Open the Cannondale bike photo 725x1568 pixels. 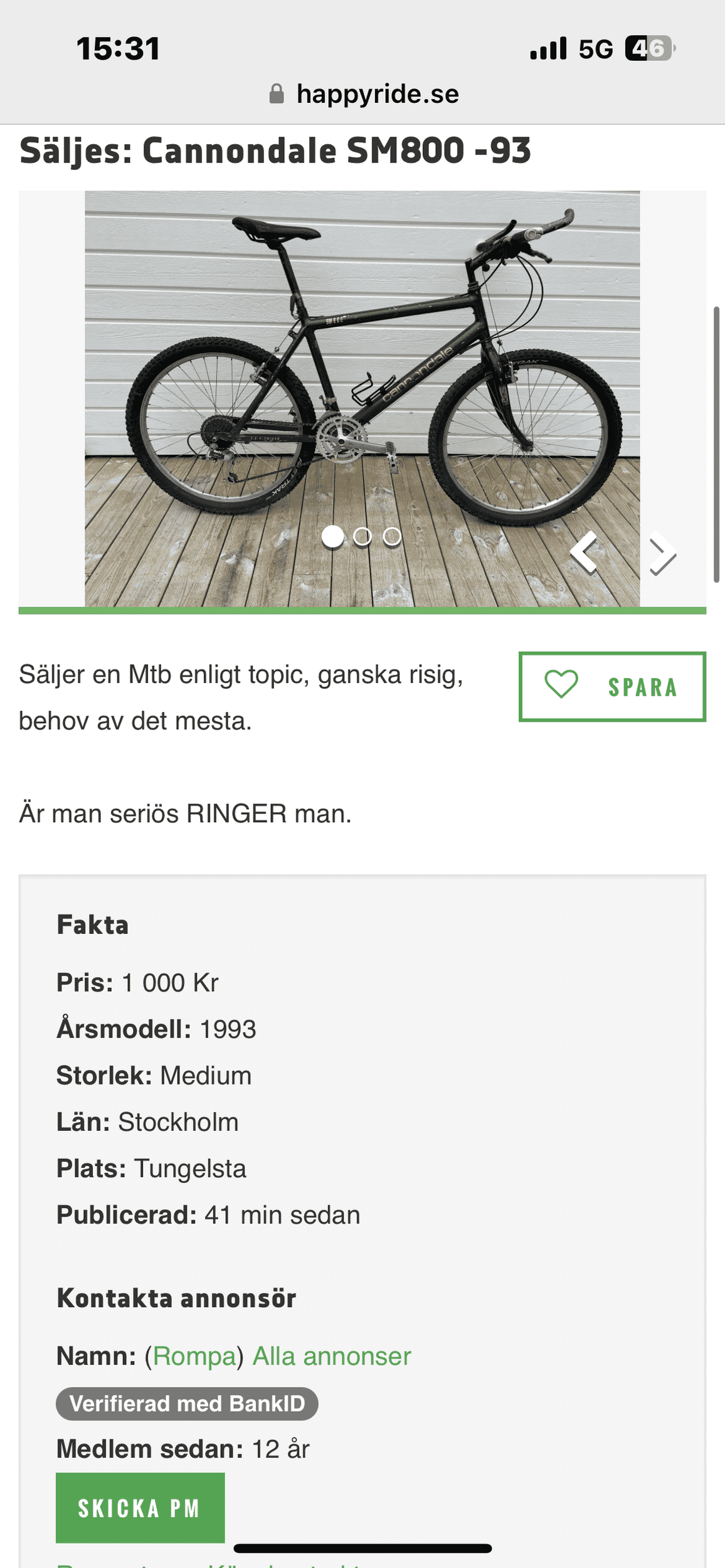coord(362,376)
